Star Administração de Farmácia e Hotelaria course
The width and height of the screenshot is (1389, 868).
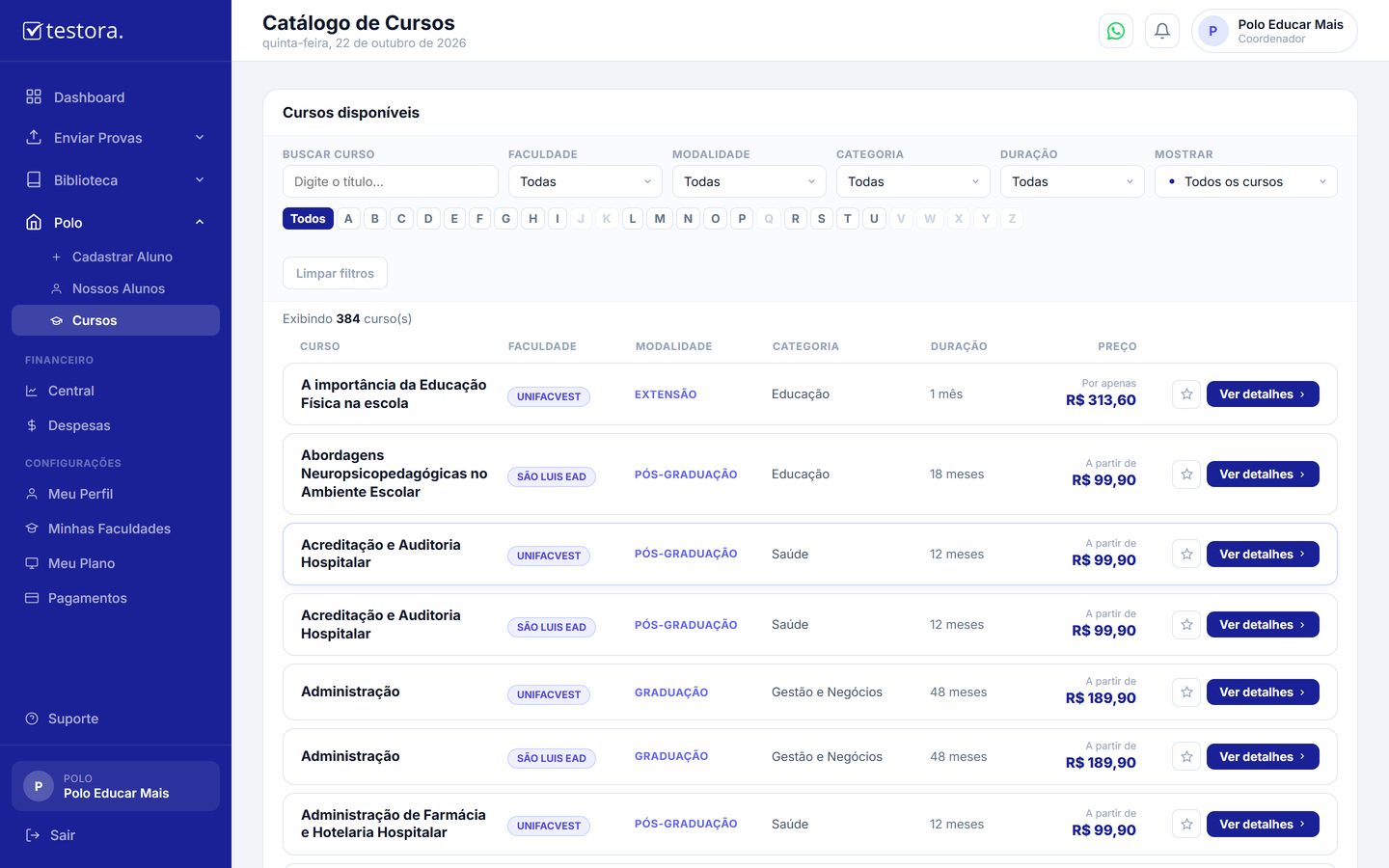(1186, 825)
